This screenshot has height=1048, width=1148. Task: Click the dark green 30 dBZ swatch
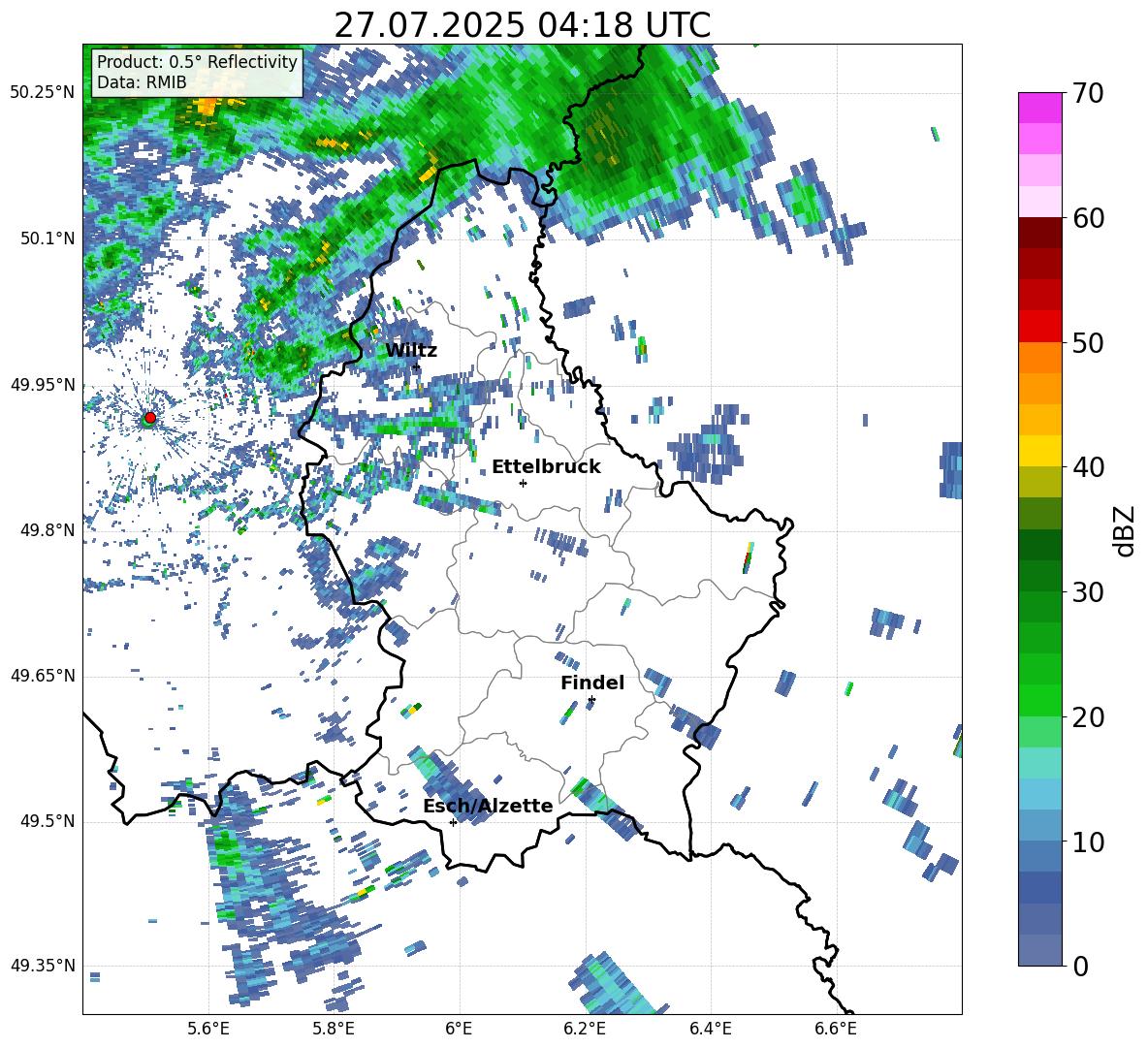[x=1039, y=576]
